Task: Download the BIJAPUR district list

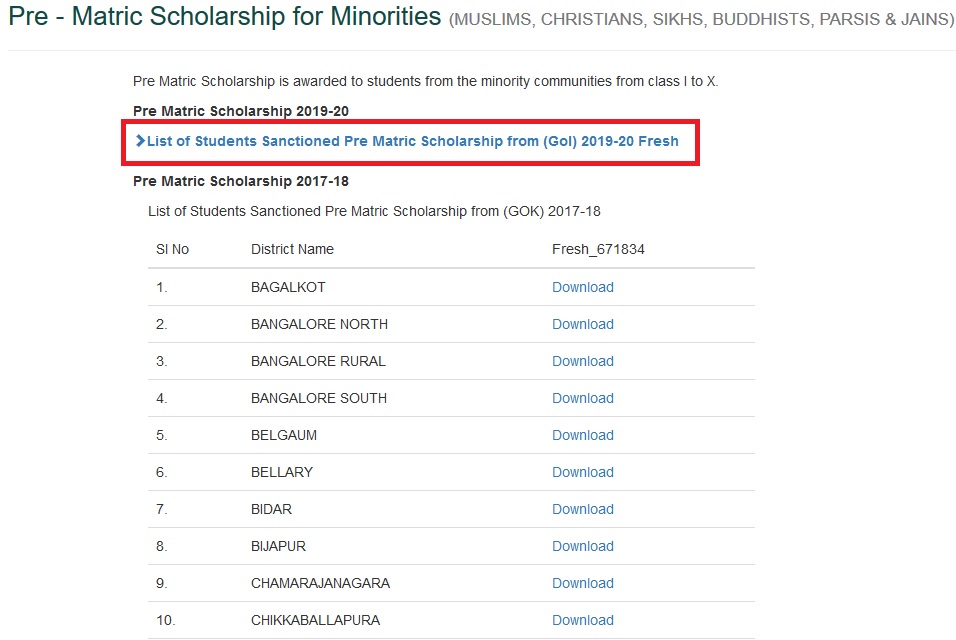Action: (583, 546)
